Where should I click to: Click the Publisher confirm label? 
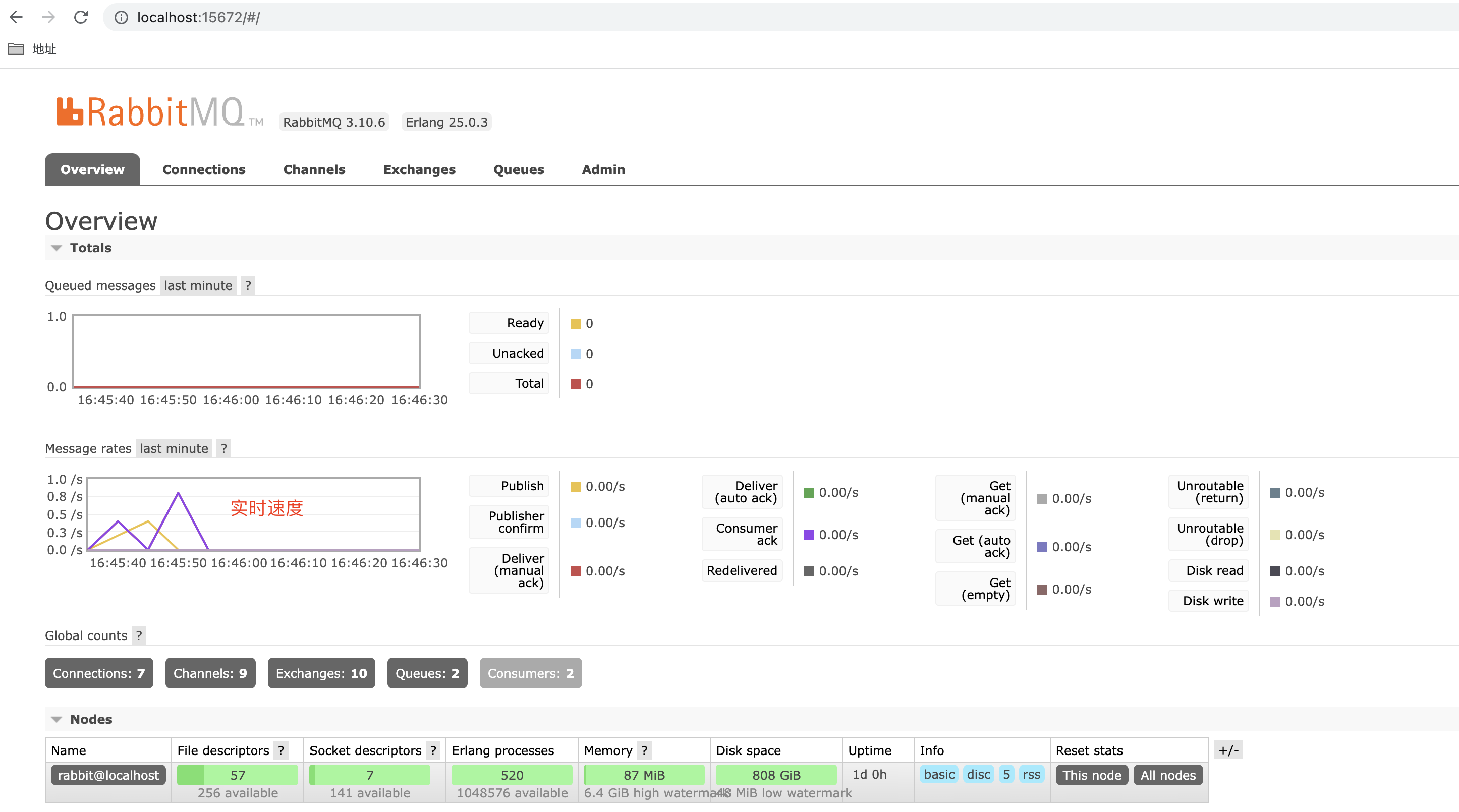point(509,522)
